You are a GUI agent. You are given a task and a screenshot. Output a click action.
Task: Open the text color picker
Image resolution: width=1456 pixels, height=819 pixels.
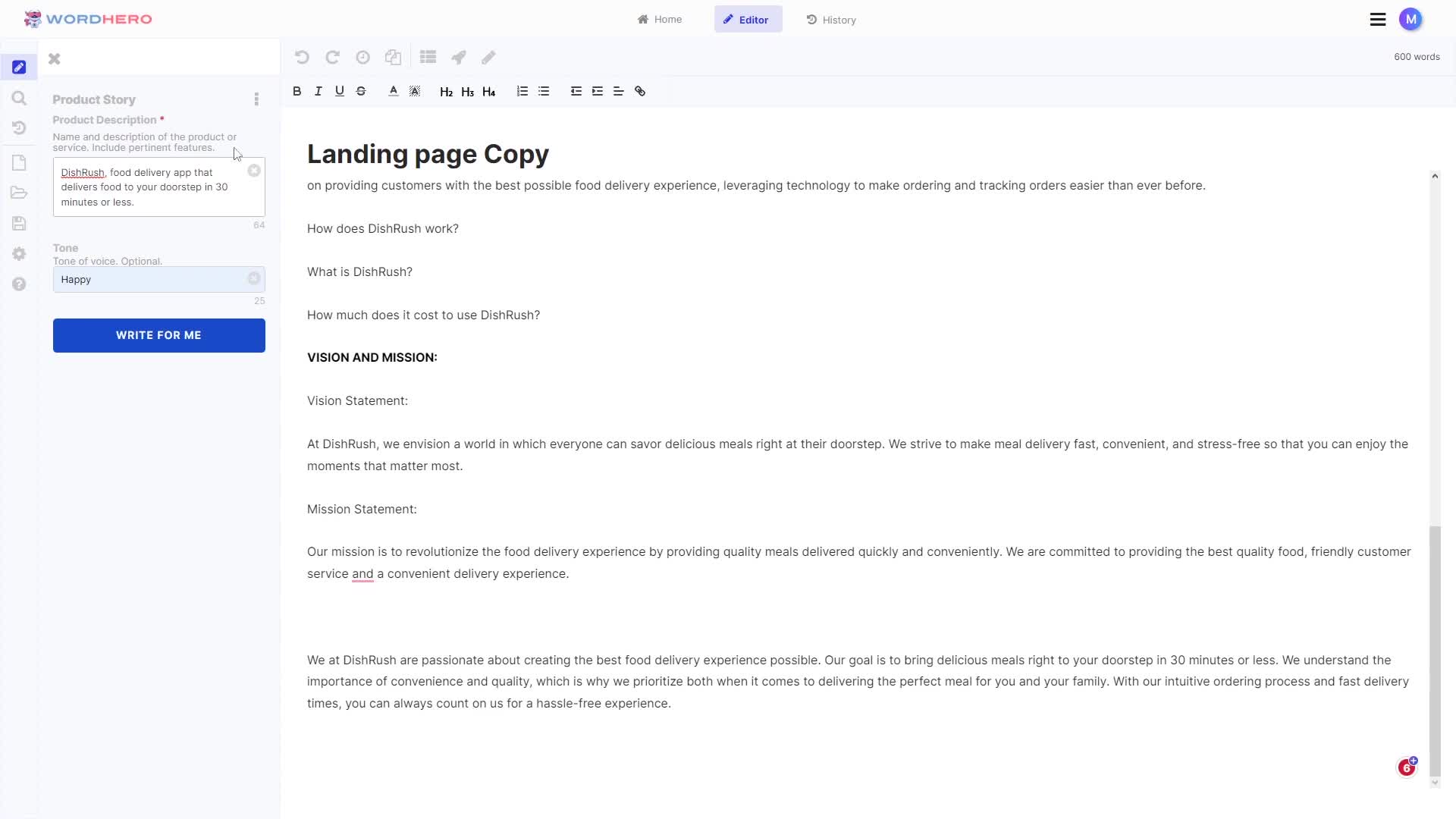click(x=394, y=91)
